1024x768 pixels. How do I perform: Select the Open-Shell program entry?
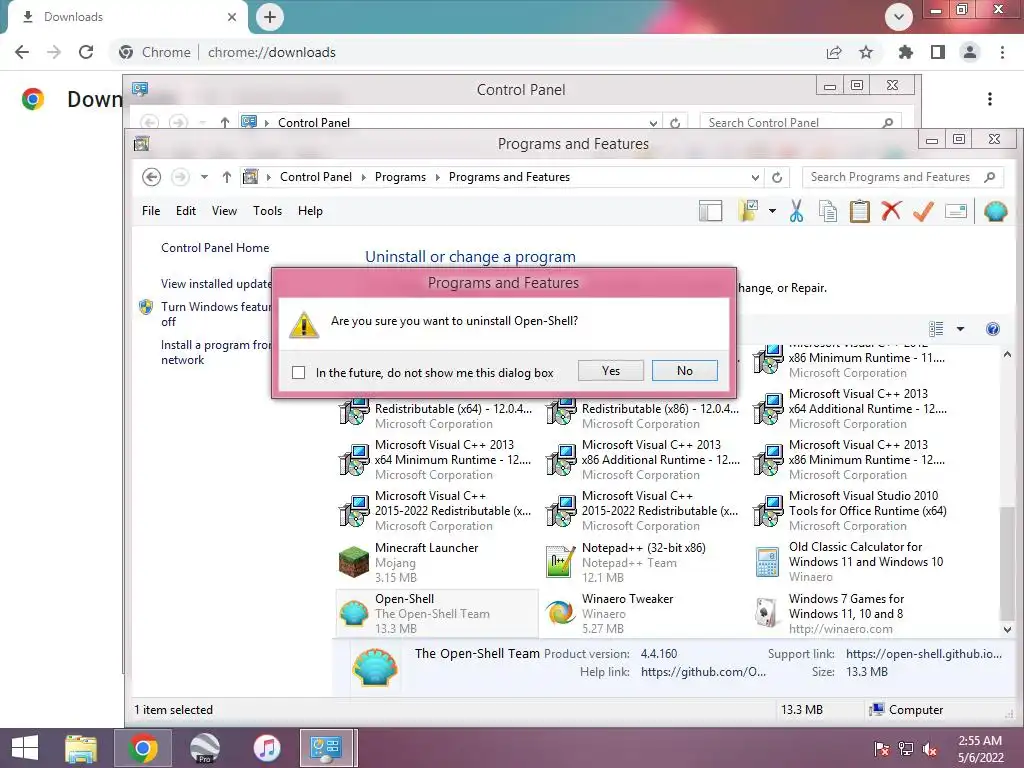436,613
